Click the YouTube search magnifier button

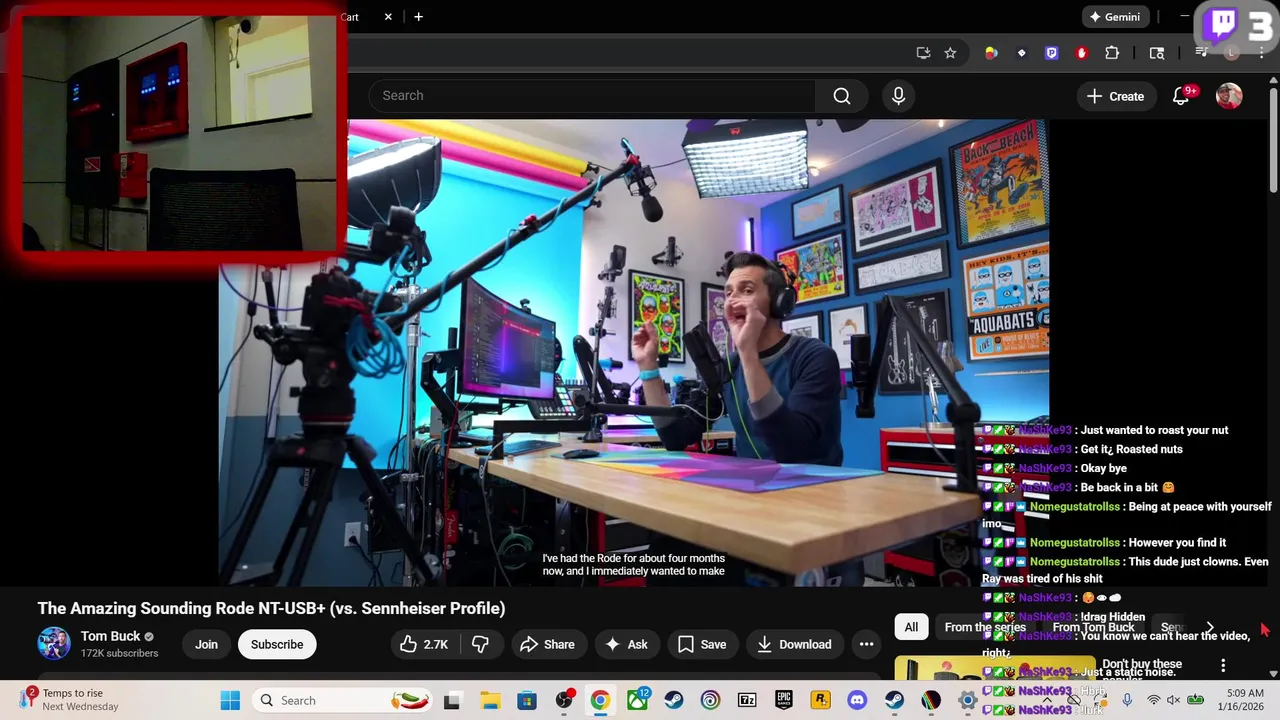(x=842, y=96)
